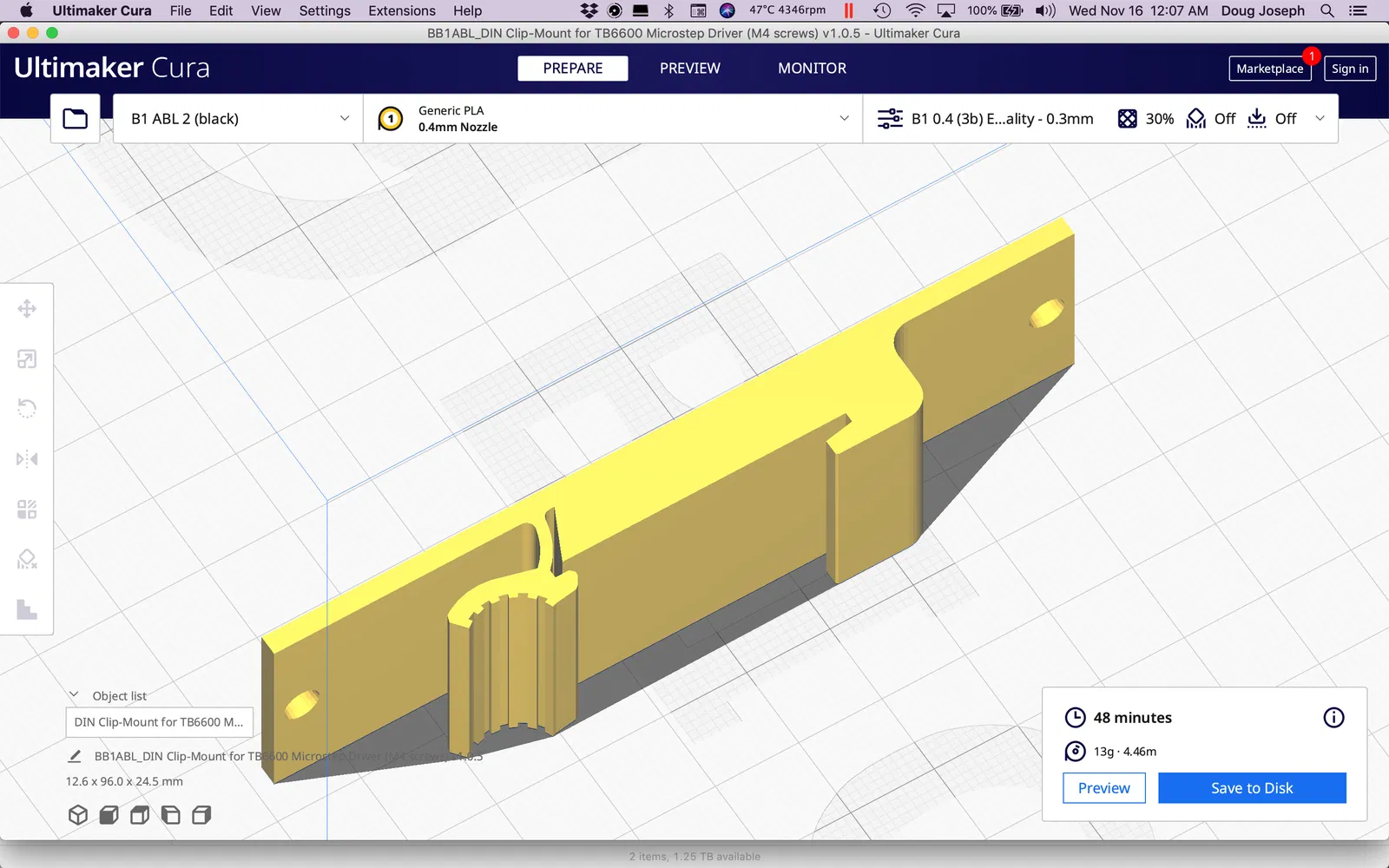
Task: Open the Marketplace
Action: [1270, 69]
